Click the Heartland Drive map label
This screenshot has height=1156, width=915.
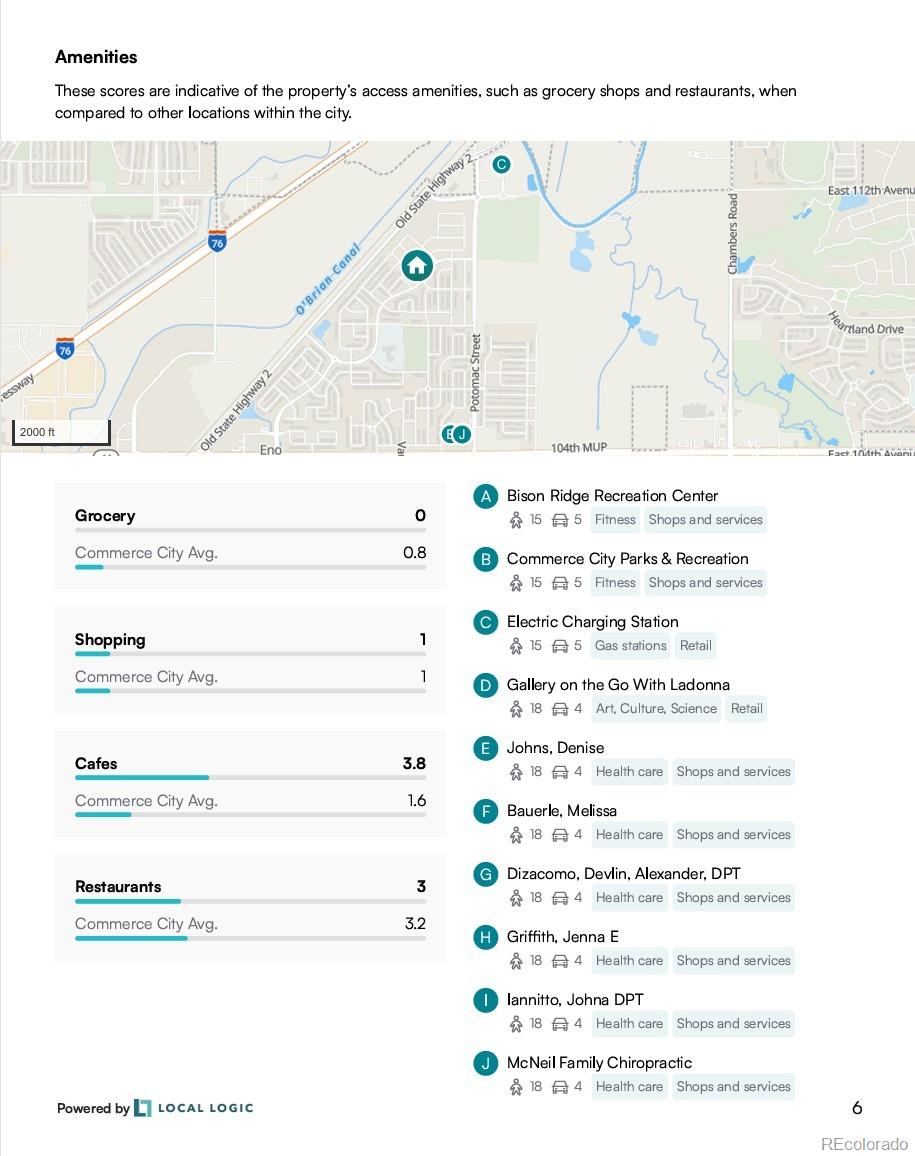[x=866, y=324]
